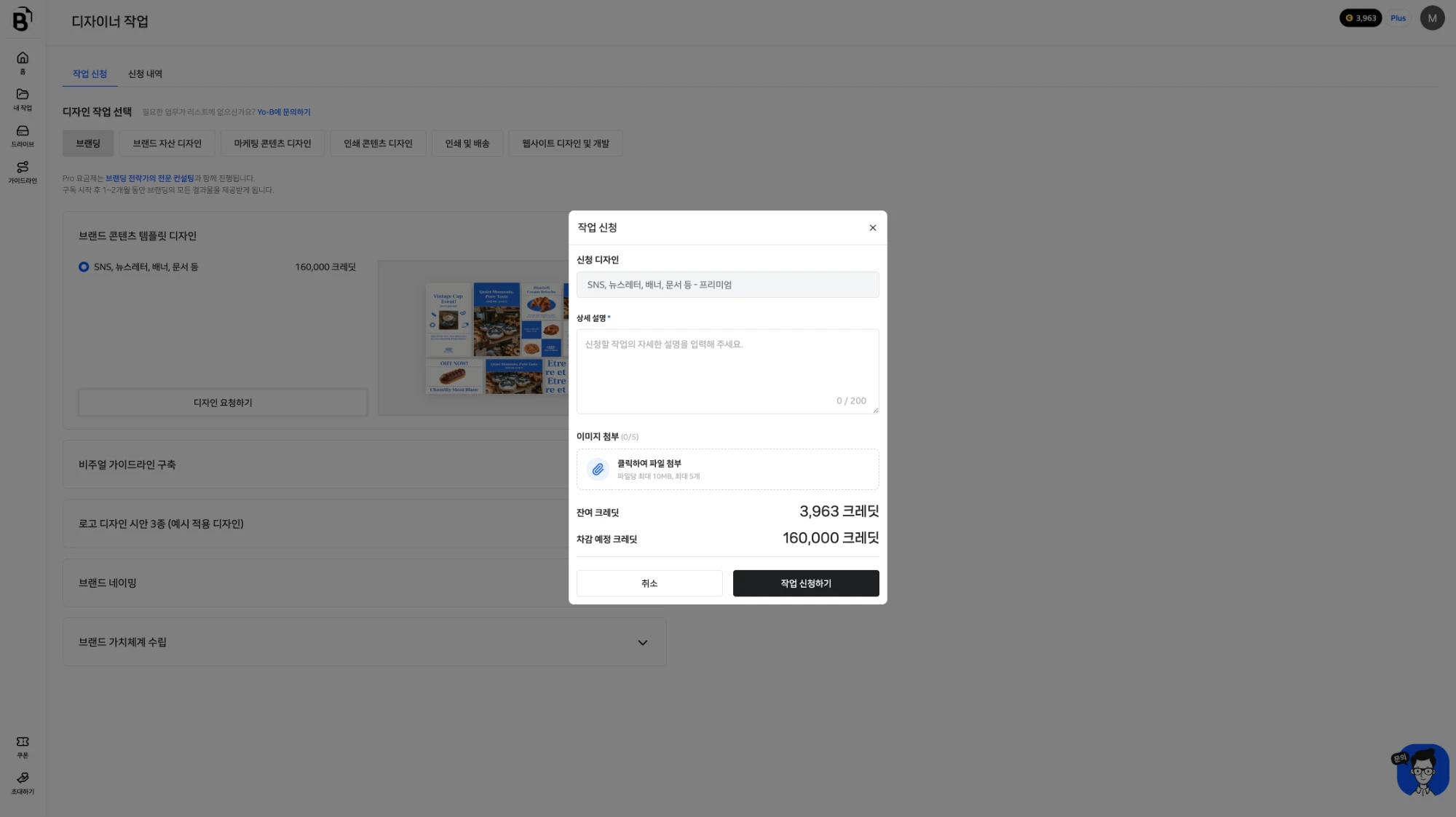Open 초대하기 invite icon in the sidebar
1456x817 pixels.
23,783
